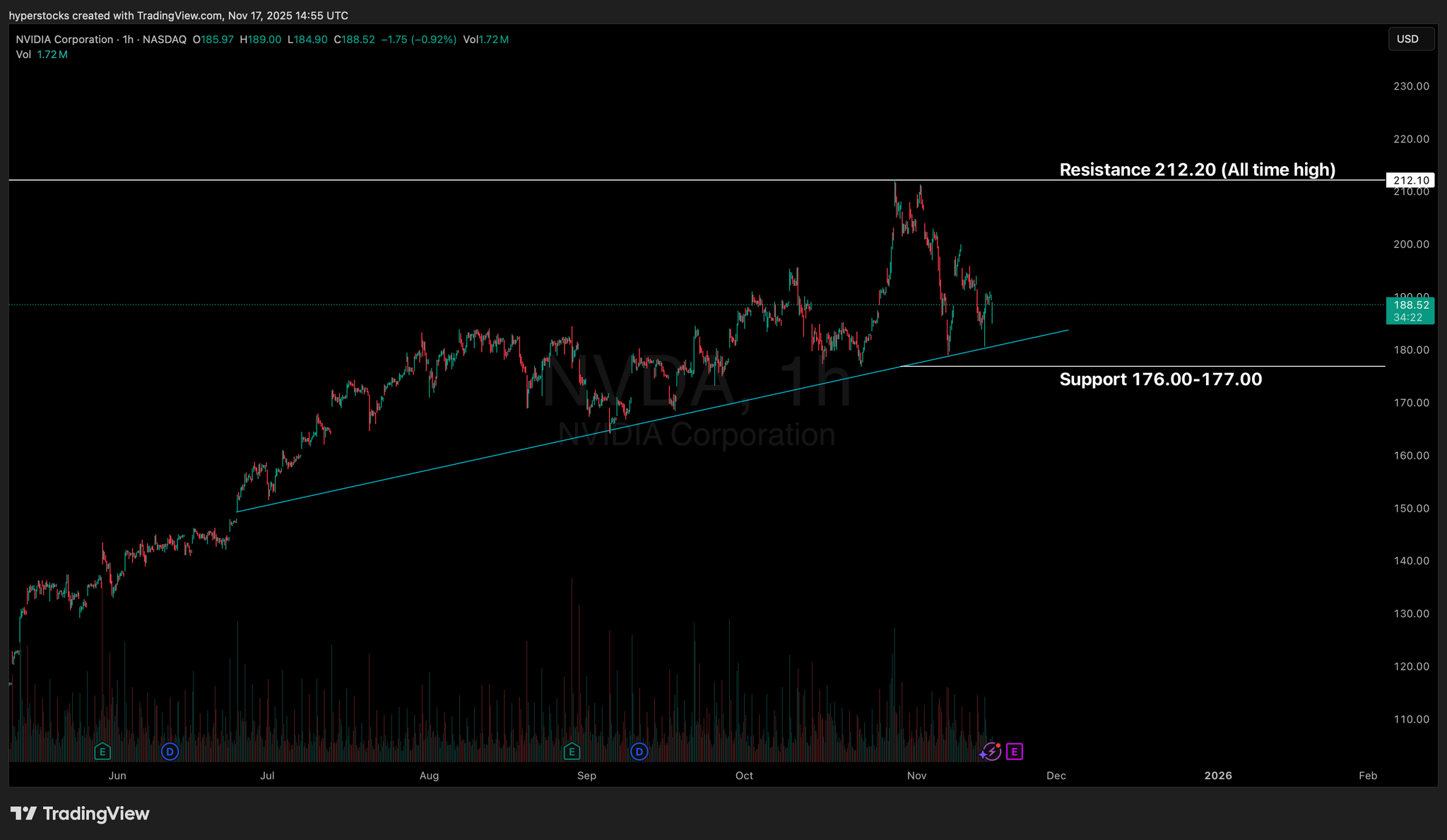
Task: Click the NVIDIA Corporation symbol title
Action: click(x=64, y=40)
